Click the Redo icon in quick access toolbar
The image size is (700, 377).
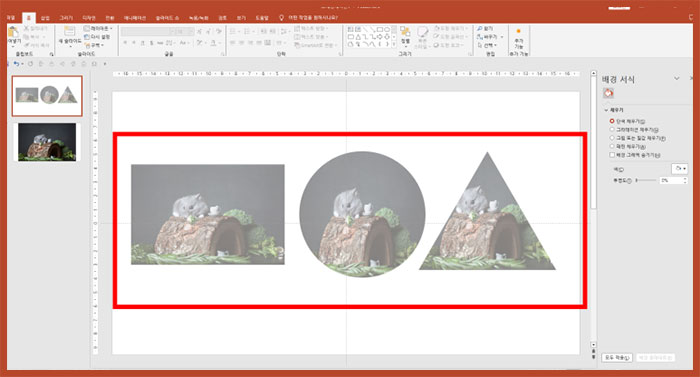click(30, 64)
